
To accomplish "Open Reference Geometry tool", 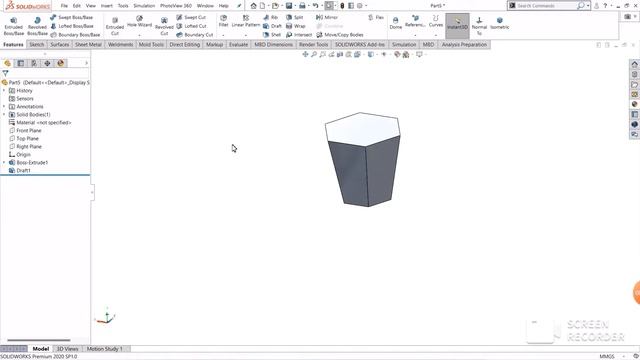I will [415, 21].
